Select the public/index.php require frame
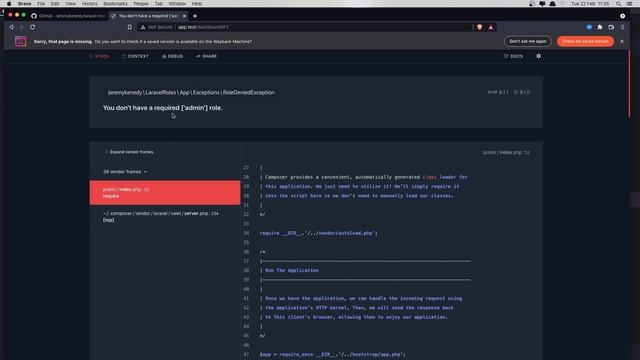Viewport: 640px width, 360px height. point(165,193)
